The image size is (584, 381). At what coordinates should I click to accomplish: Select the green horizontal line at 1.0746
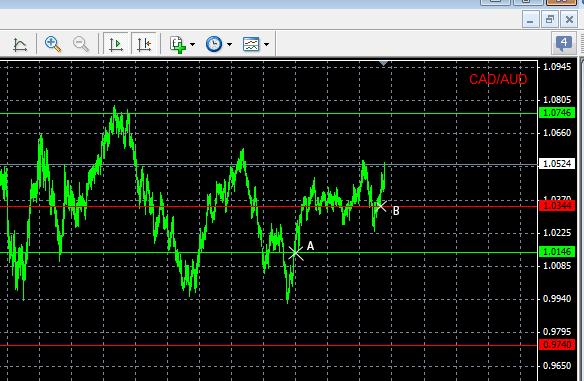click(x=269, y=113)
